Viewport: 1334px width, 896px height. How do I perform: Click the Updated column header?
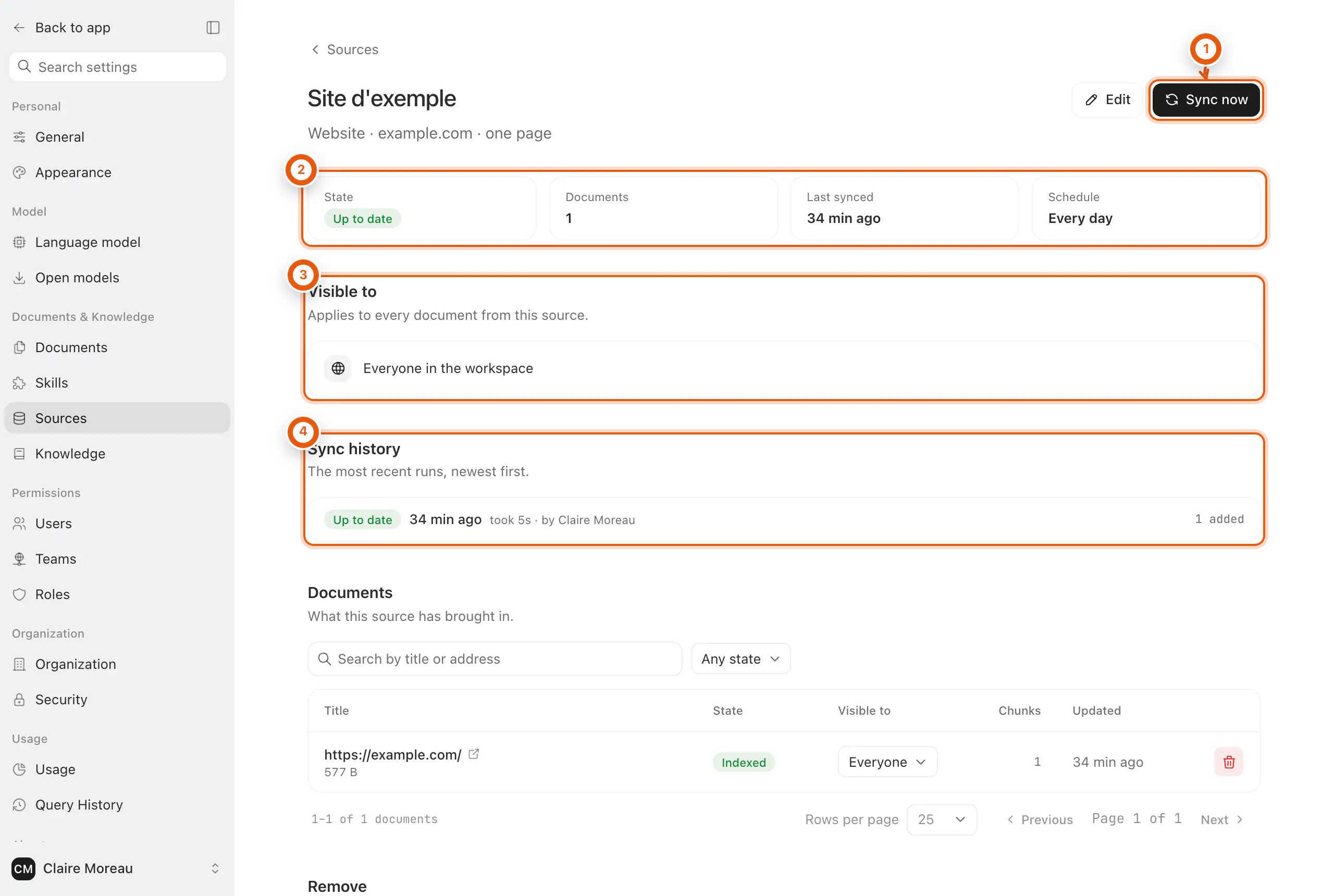[x=1096, y=710]
